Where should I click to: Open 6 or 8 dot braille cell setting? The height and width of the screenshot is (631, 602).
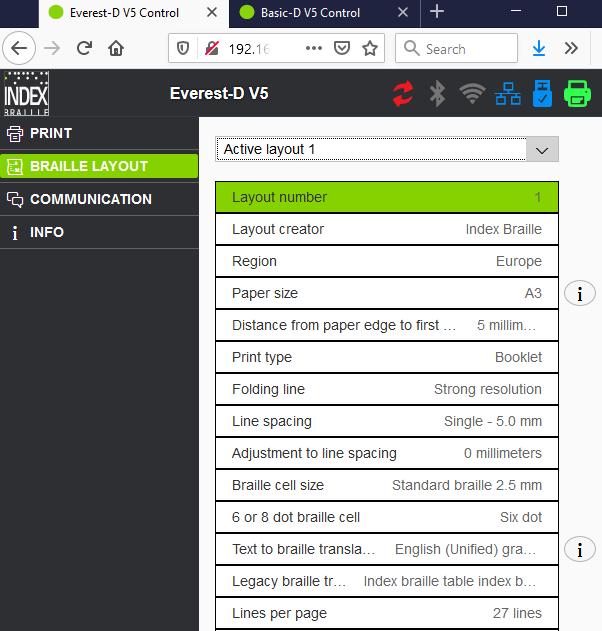coord(387,517)
